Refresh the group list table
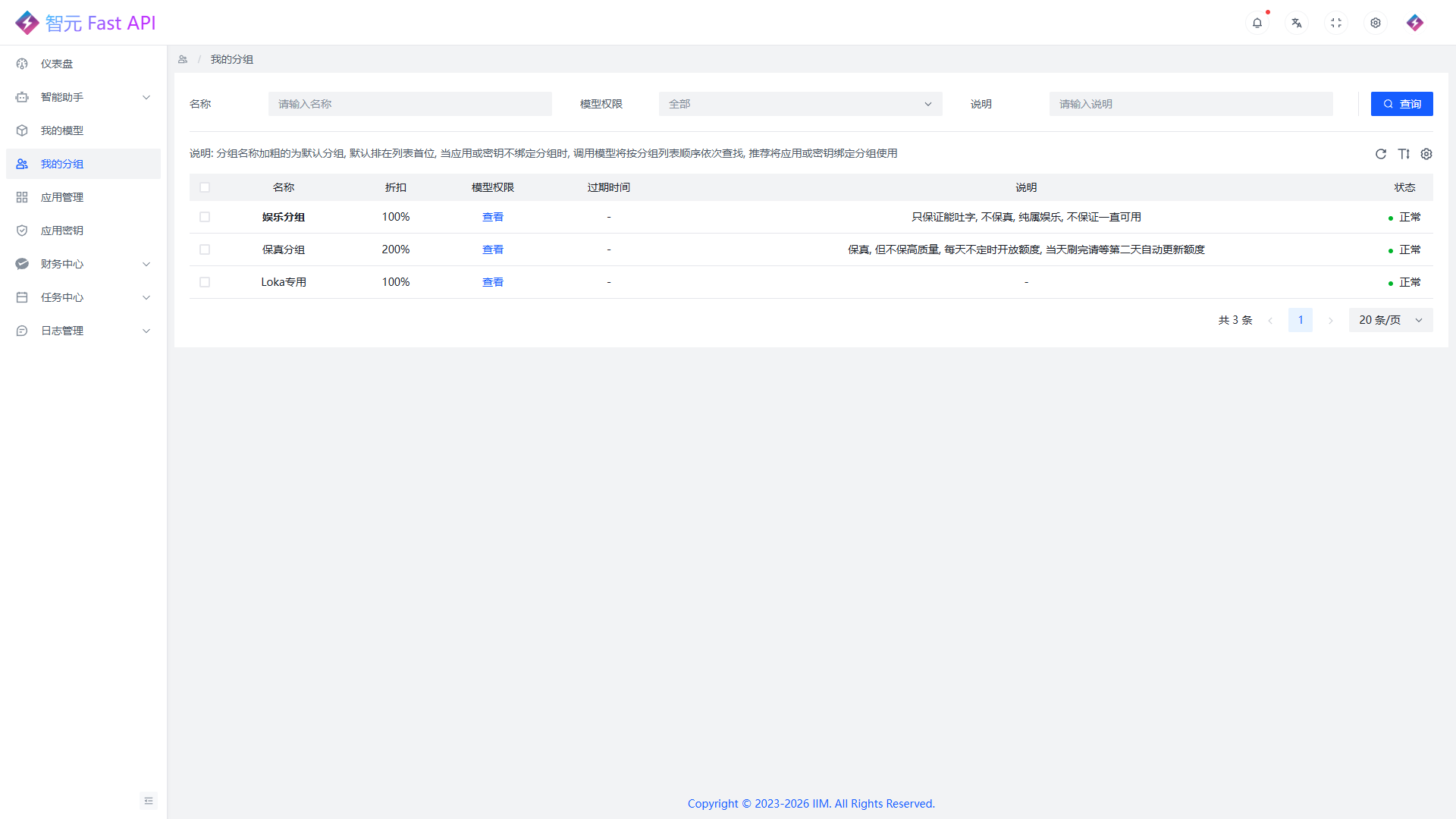This screenshot has width=1456, height=819. (x=1381, y=154)
